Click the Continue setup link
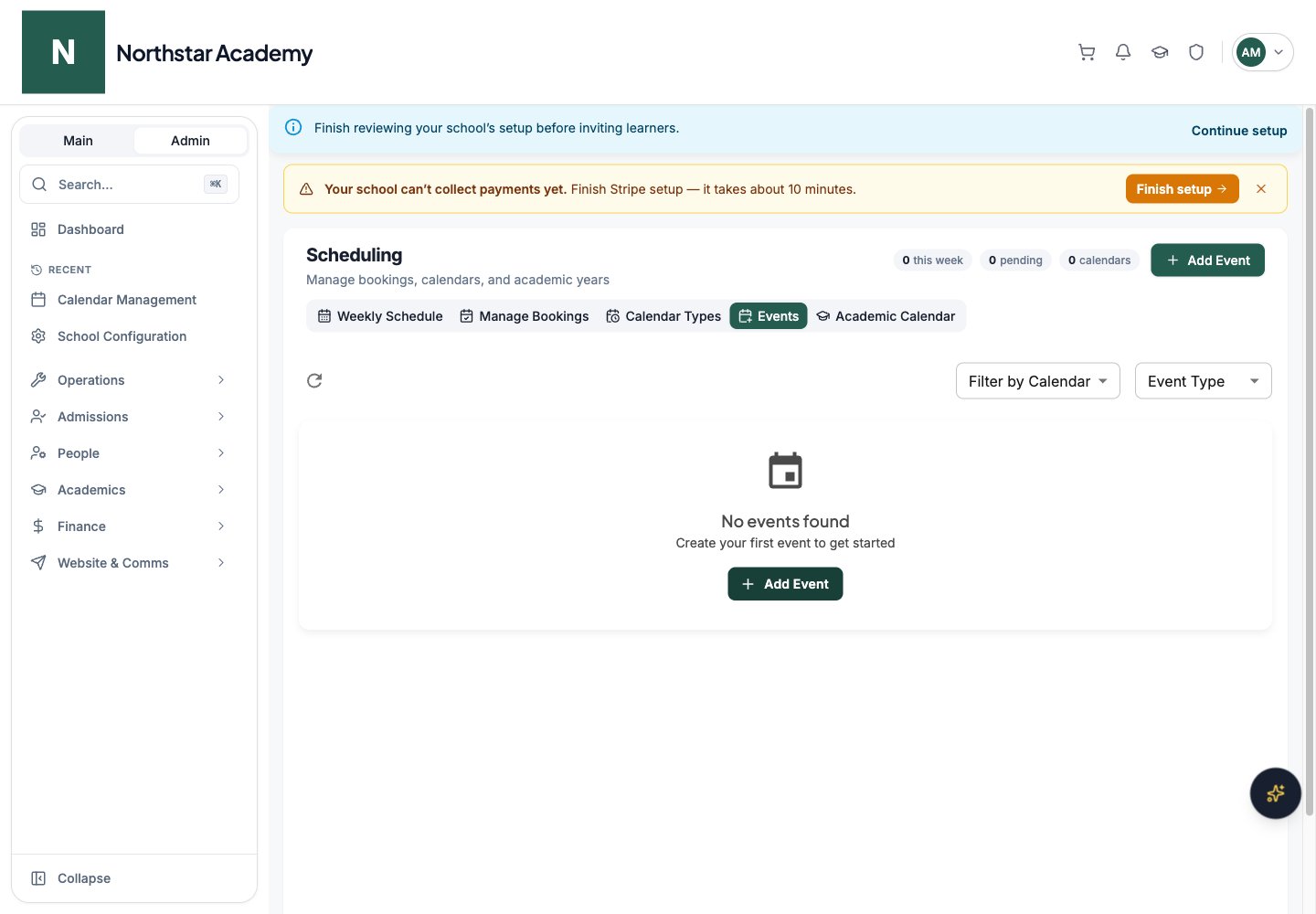The height and width of the screenshot is (914, 1316). point(1239,131)
